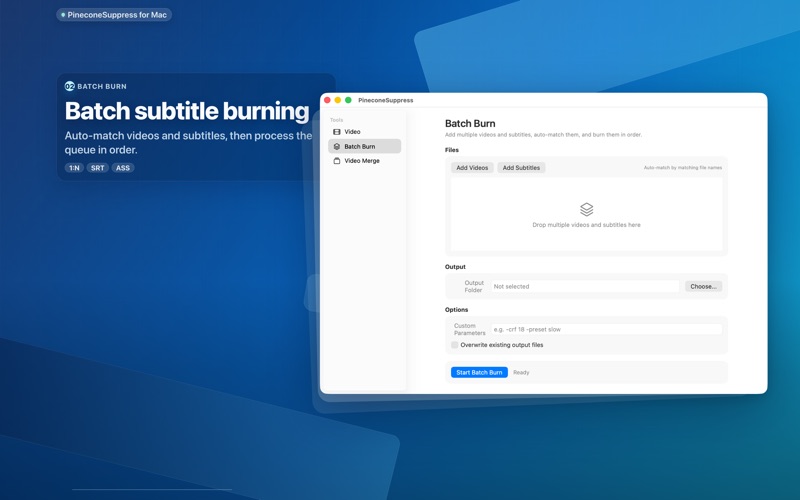Viewport: 800px width, 500px height.
Task: Click 'Drop multiple videos and subtitles here' text
Action: click(x=586, y=225)
